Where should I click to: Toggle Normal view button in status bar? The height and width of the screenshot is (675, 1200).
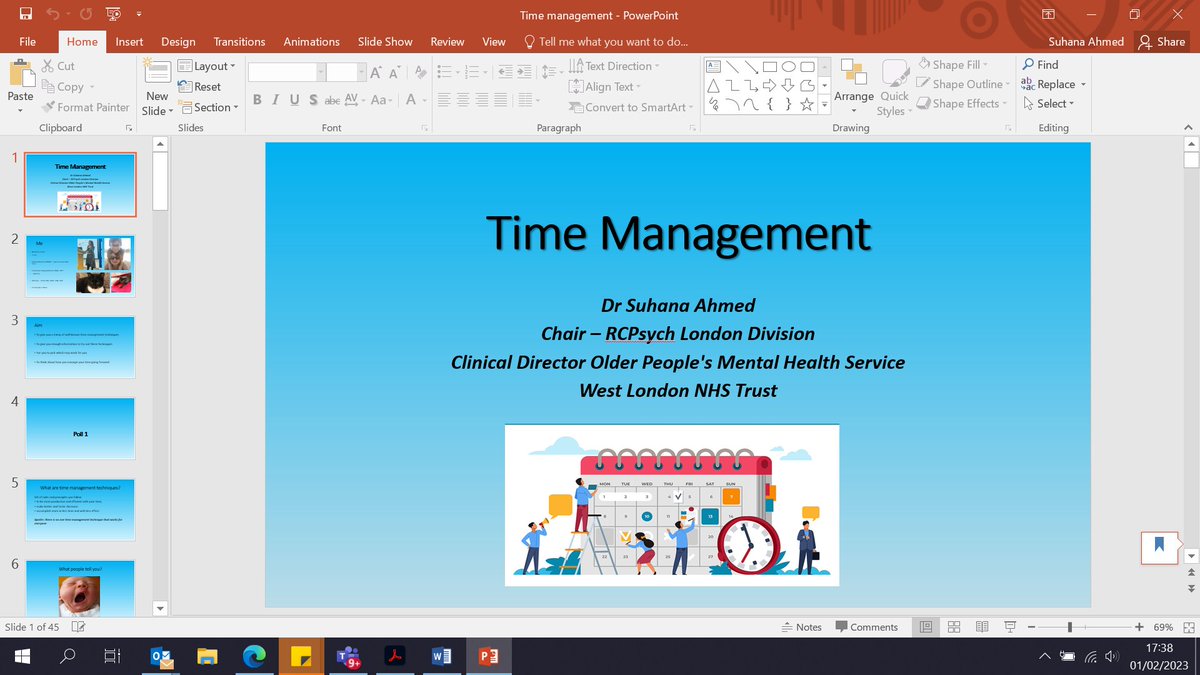tap(926, 627)
